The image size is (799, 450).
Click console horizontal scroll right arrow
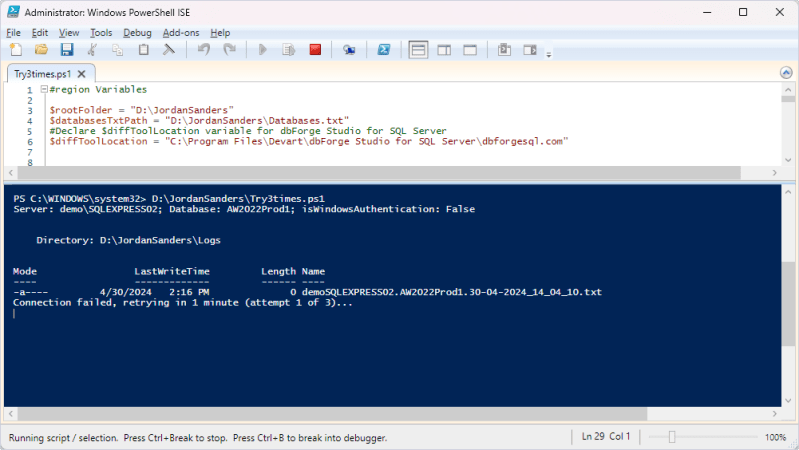[x=775, y=414]
